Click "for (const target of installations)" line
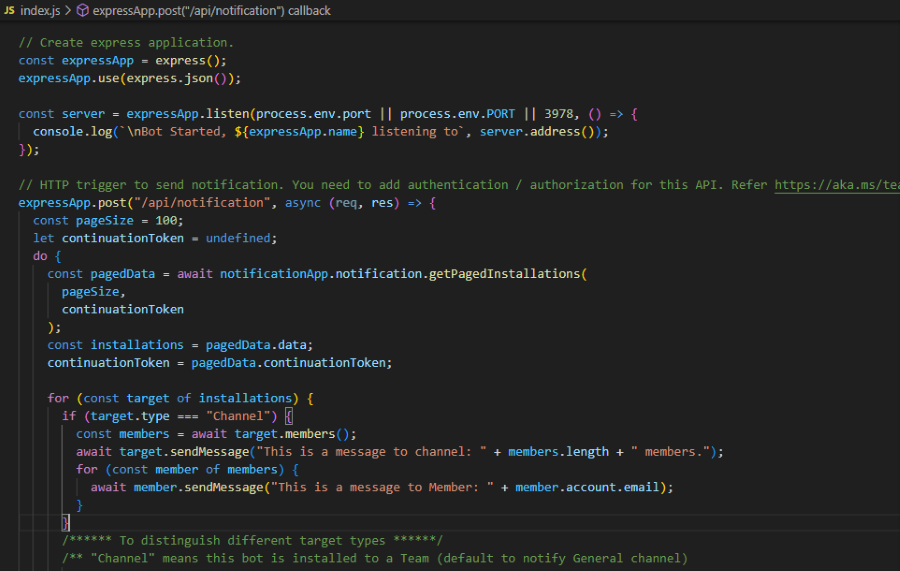The image size is (900, 571). [x=180, y=398]
